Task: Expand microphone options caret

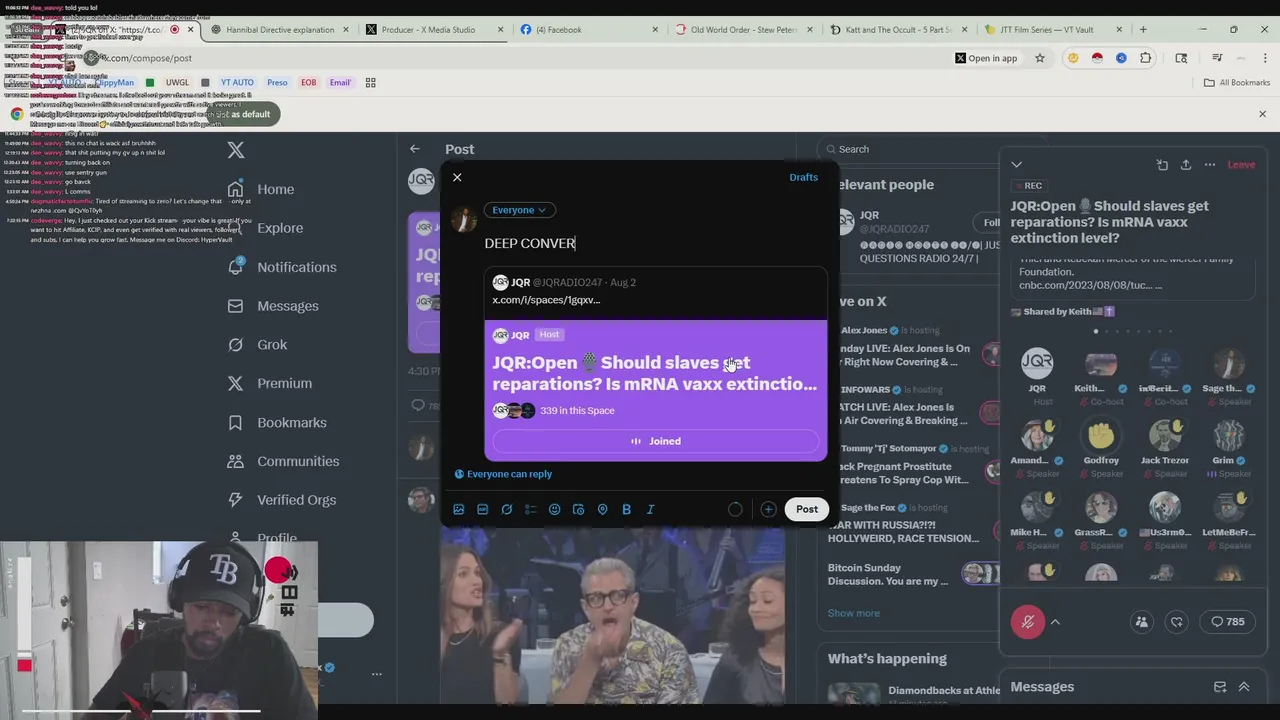Action: (x=1055, y=622)
